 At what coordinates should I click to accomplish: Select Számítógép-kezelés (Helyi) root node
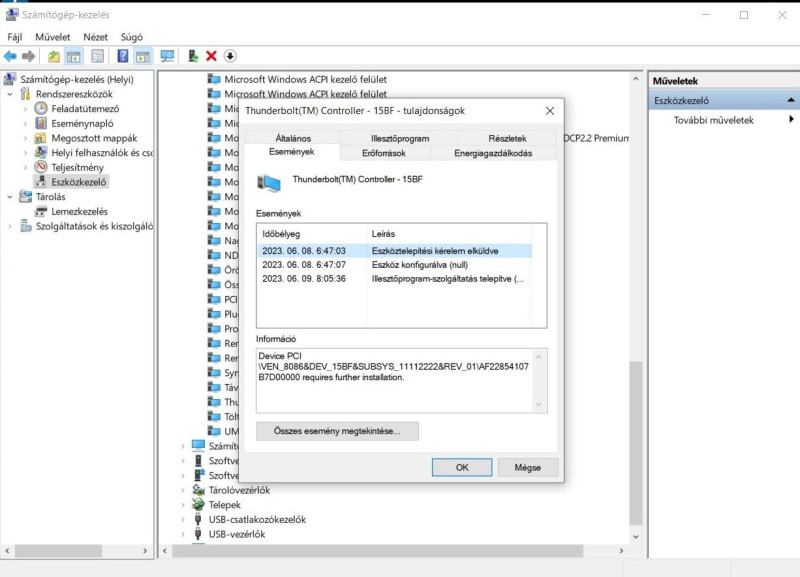click(77, 79)
